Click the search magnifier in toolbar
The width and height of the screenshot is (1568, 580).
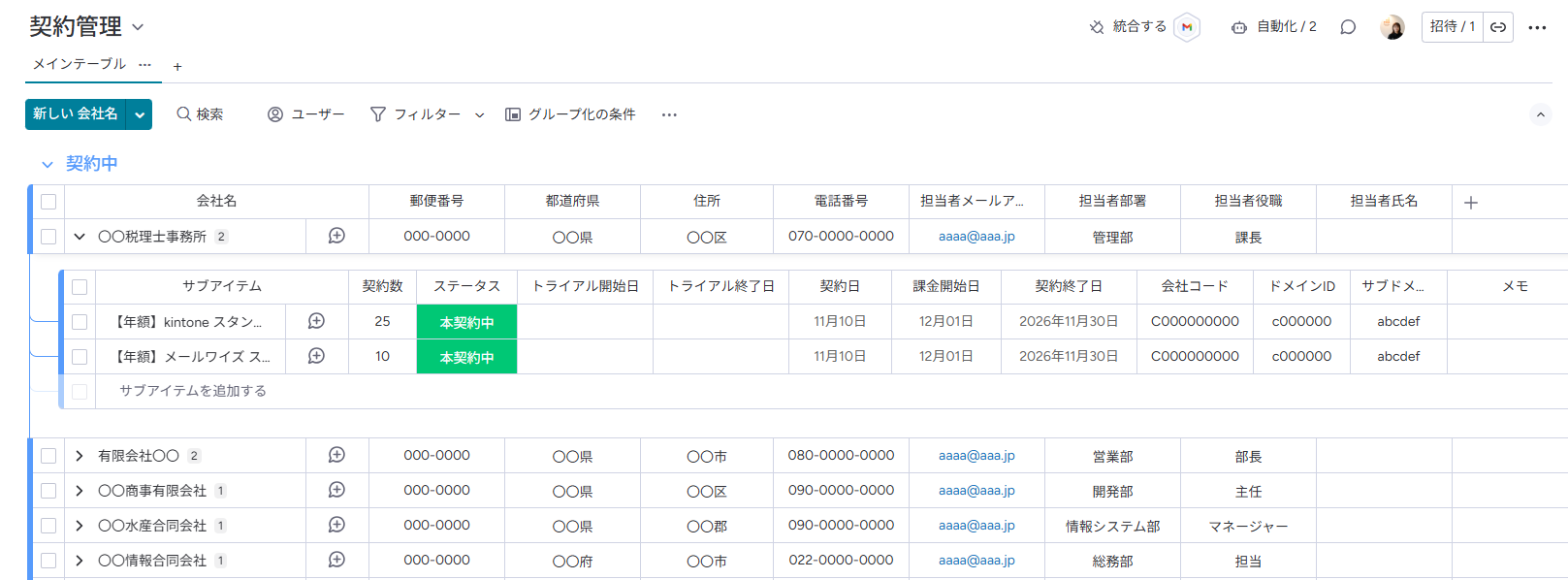pos(183,114)
